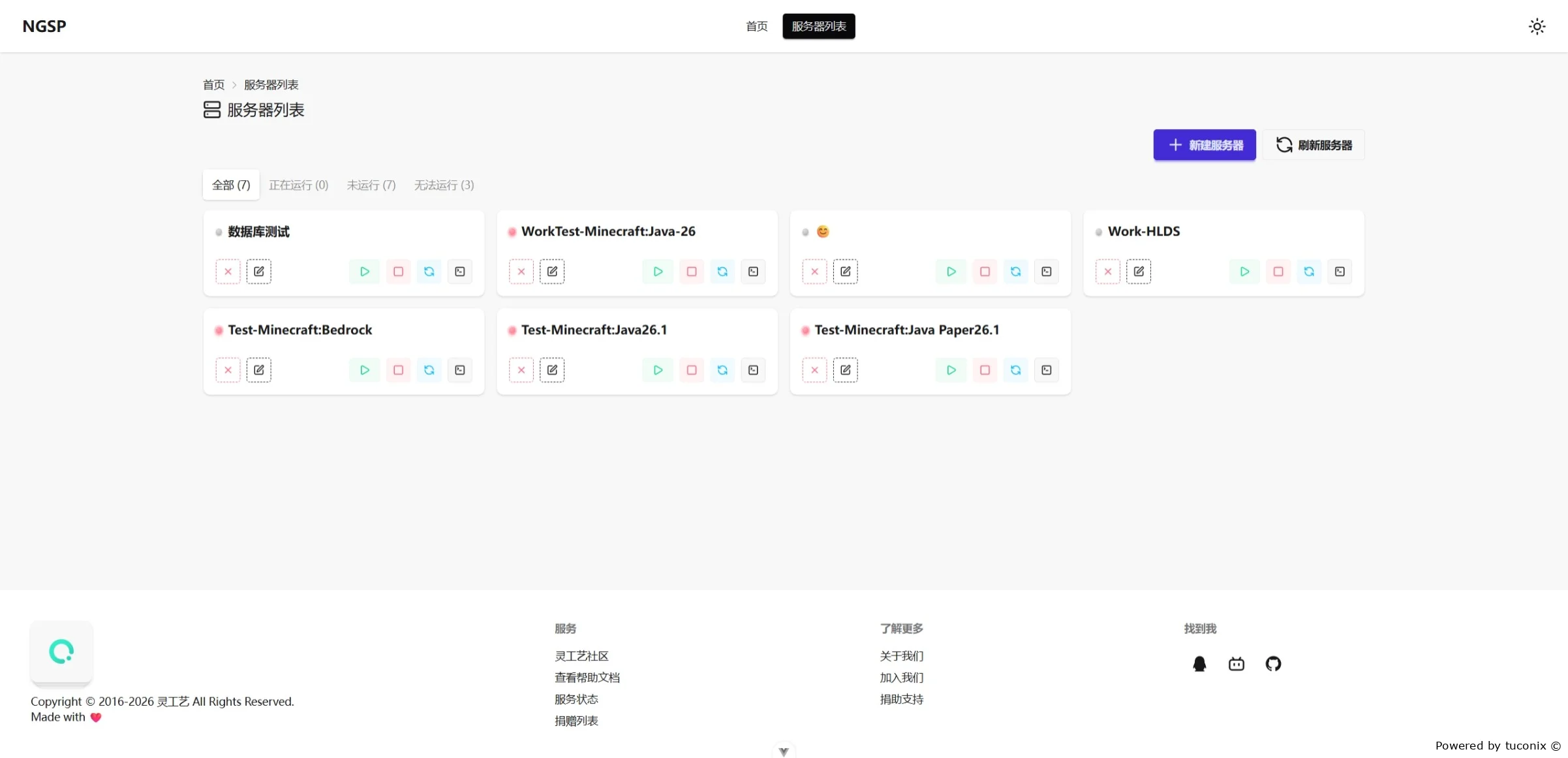Click the 刷新服务器 button
This screenshot has width=1568, height=758.
[1314, 145]
